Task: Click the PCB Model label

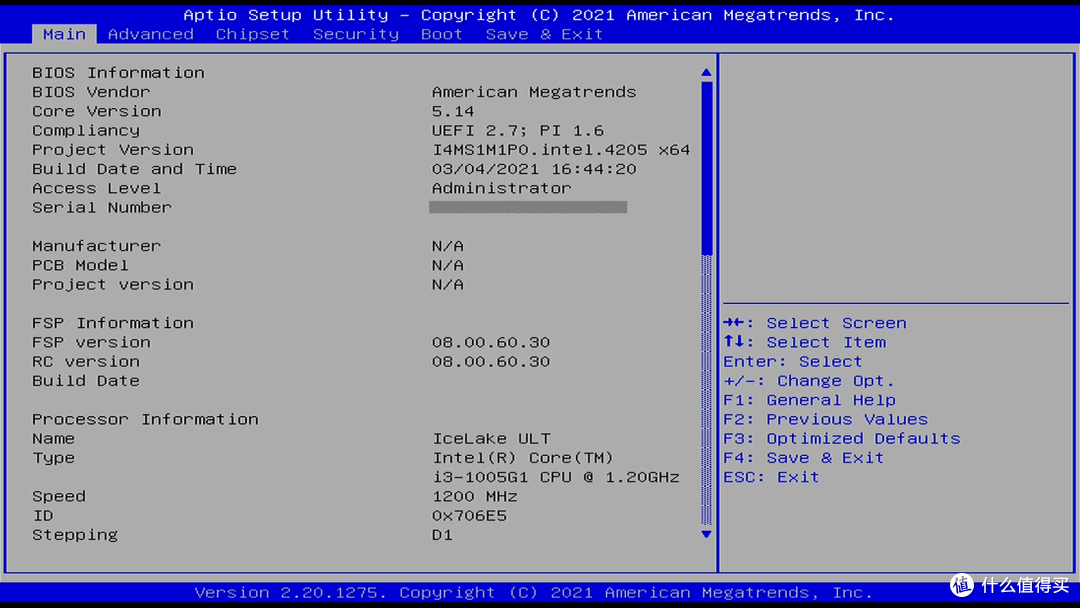Action: pyautogui.click(x=80, y=265)
